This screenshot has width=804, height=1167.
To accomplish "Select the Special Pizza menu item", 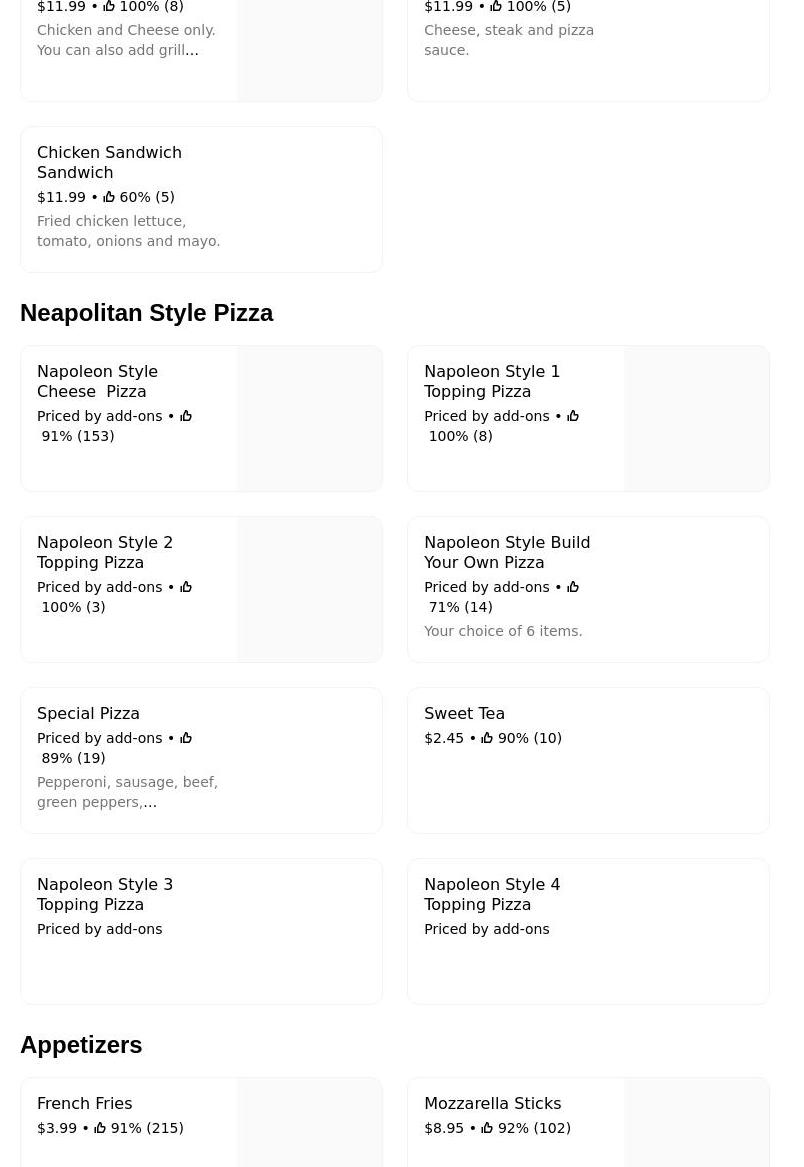I will point(88,713).
